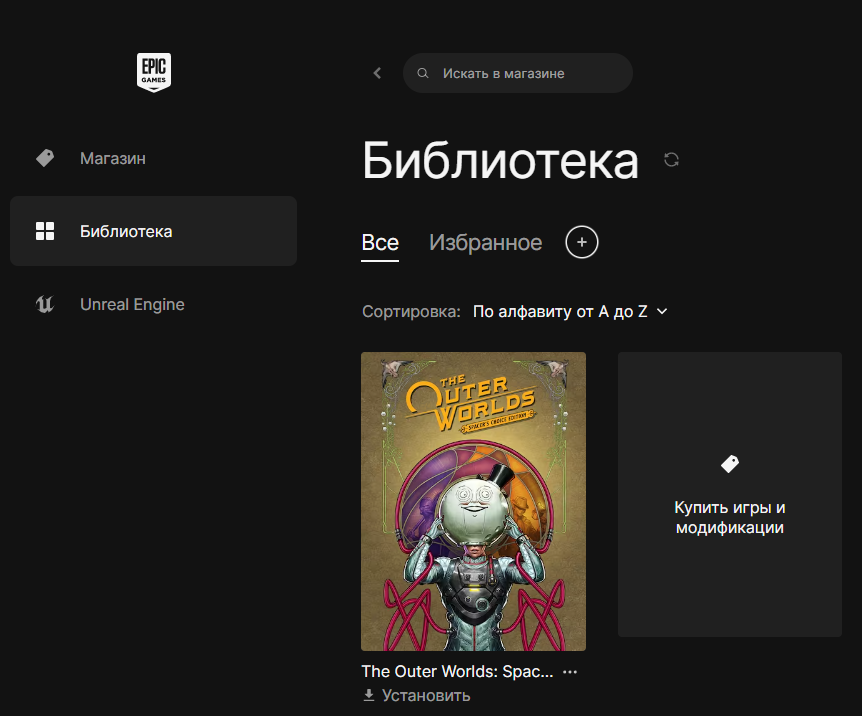Type in the 'Искать в магазине' search field
This screenshot has height=716, width=862.
530,73
